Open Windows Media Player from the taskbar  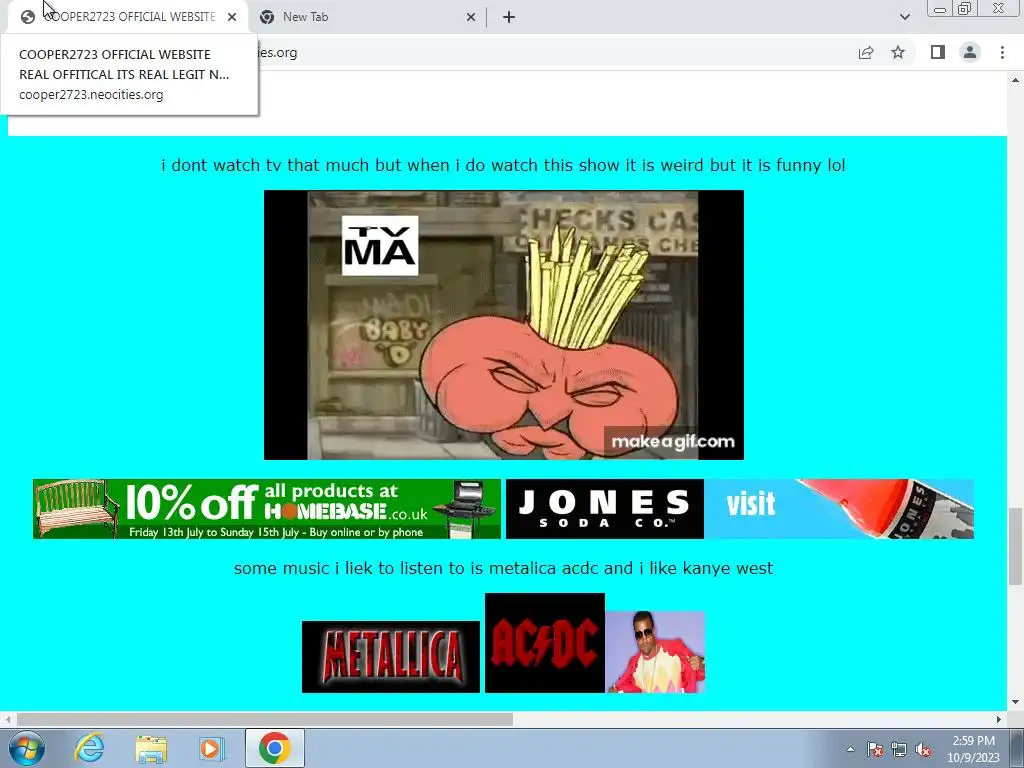pyautogui.click(x=211, y=748)
